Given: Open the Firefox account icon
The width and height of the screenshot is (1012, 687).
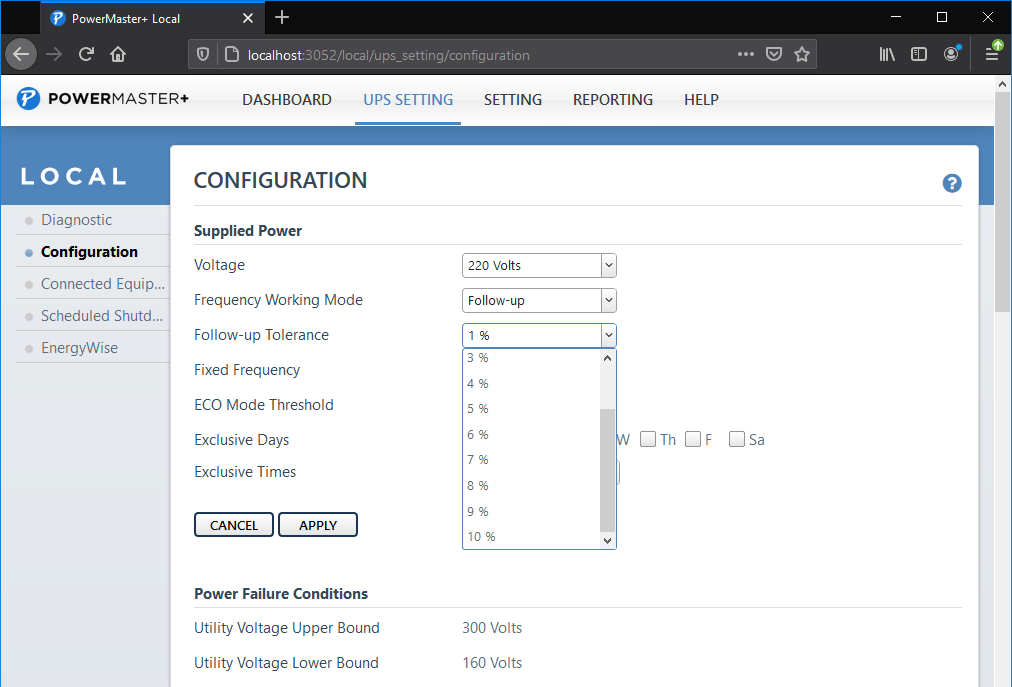Looking at the screenshot, I should pos(951,54).
